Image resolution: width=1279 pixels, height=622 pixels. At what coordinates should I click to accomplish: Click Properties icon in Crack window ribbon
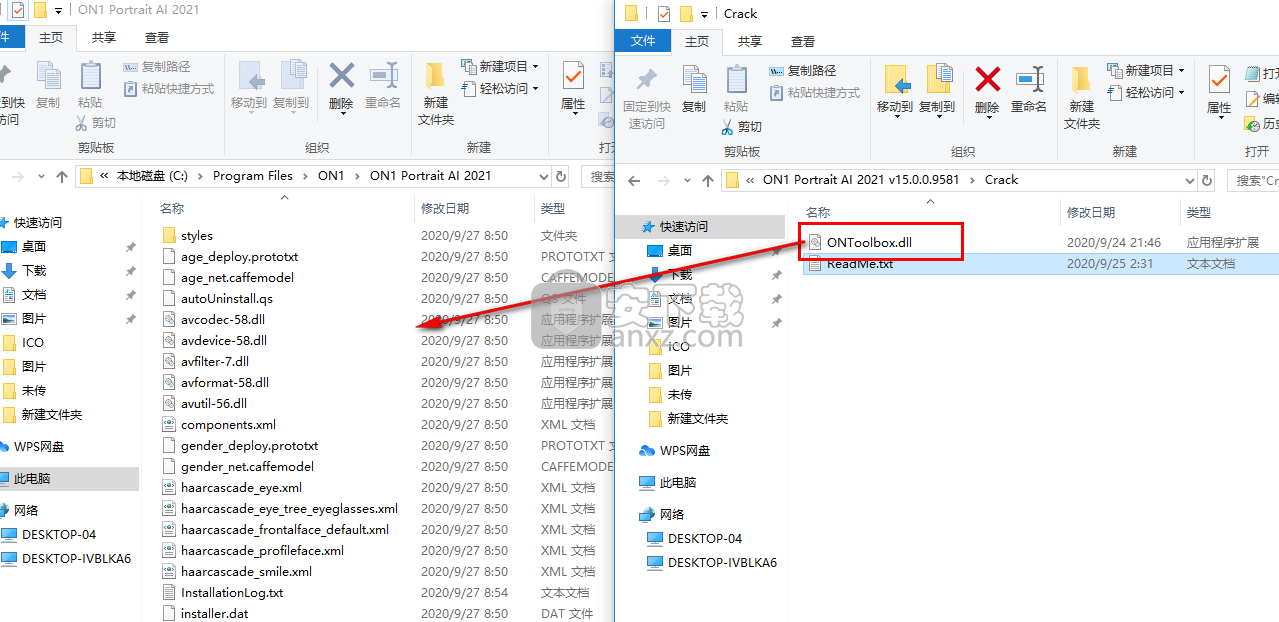(x=1219, y=80)
